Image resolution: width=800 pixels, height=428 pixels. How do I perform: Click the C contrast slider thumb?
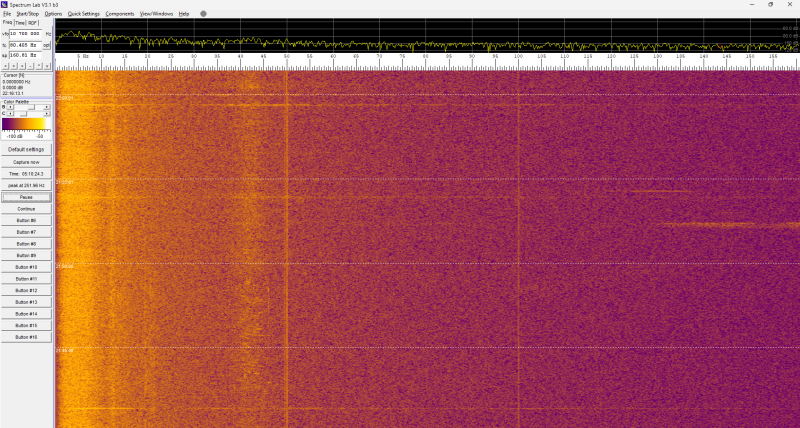pyautogui.click(x=23, y=113)
